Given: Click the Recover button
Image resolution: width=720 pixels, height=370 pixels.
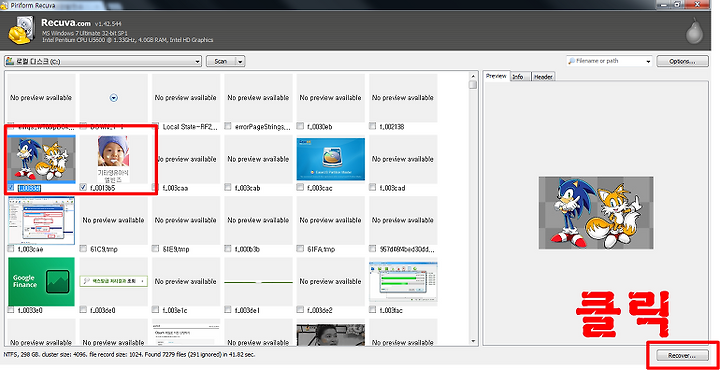Looking at the screenshot, I should coord(682,356).
